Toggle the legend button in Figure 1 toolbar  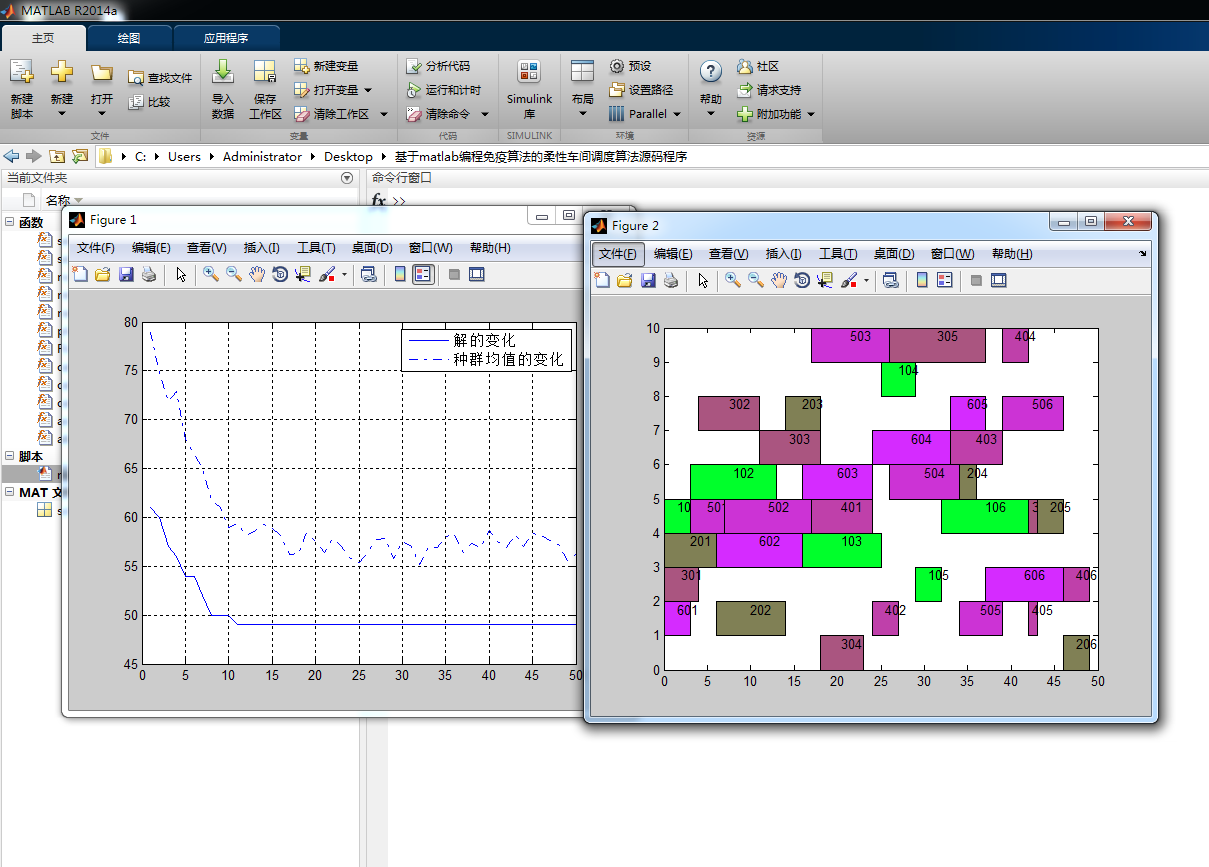click(x=423, y=274)
